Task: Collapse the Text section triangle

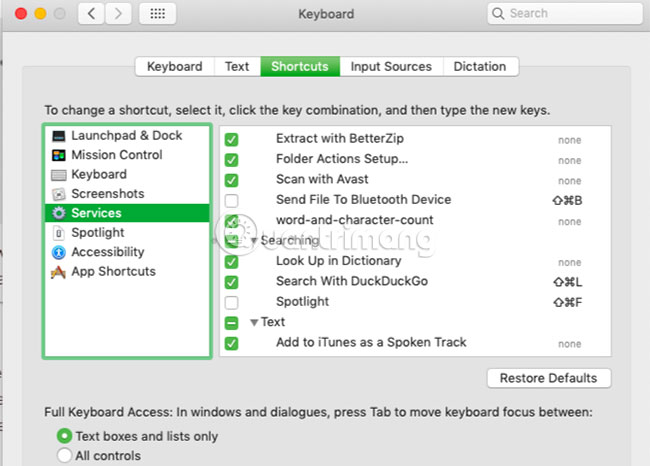Action: [254, 322]
